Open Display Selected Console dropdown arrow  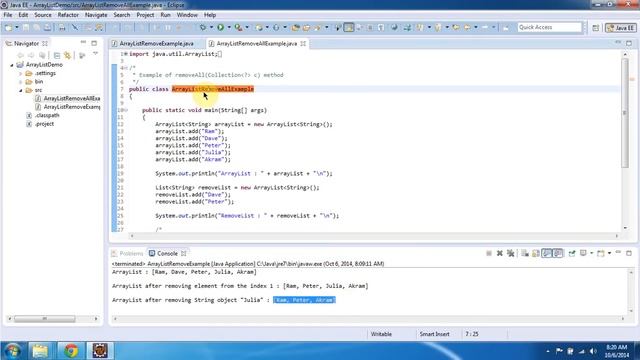pos(591,253)
